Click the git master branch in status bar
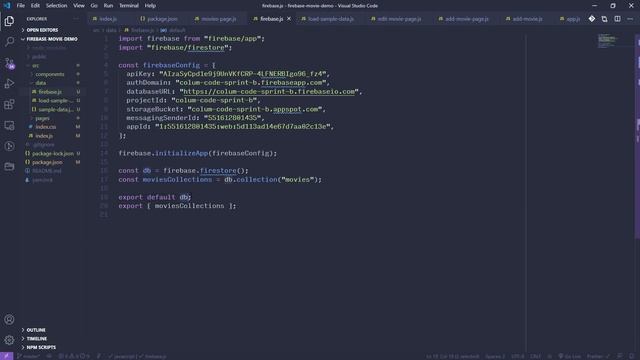 point(29,356)
